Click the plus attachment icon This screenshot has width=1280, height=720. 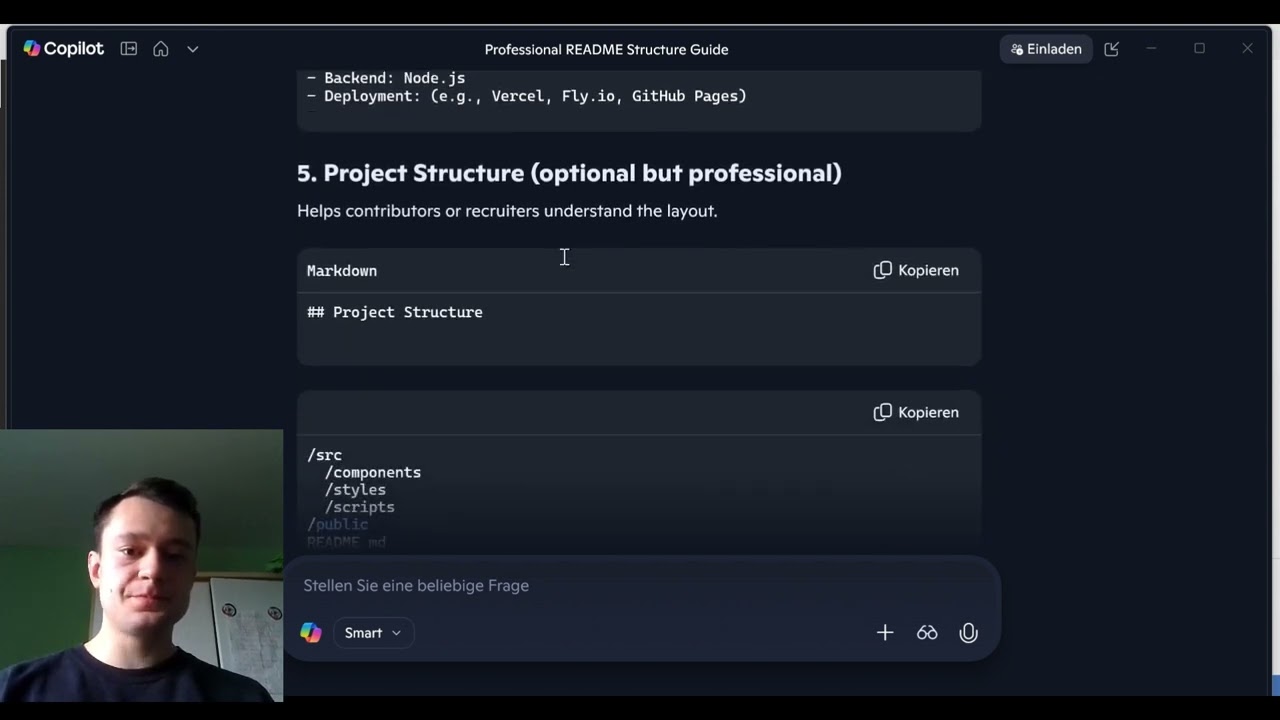click(885, 633)
